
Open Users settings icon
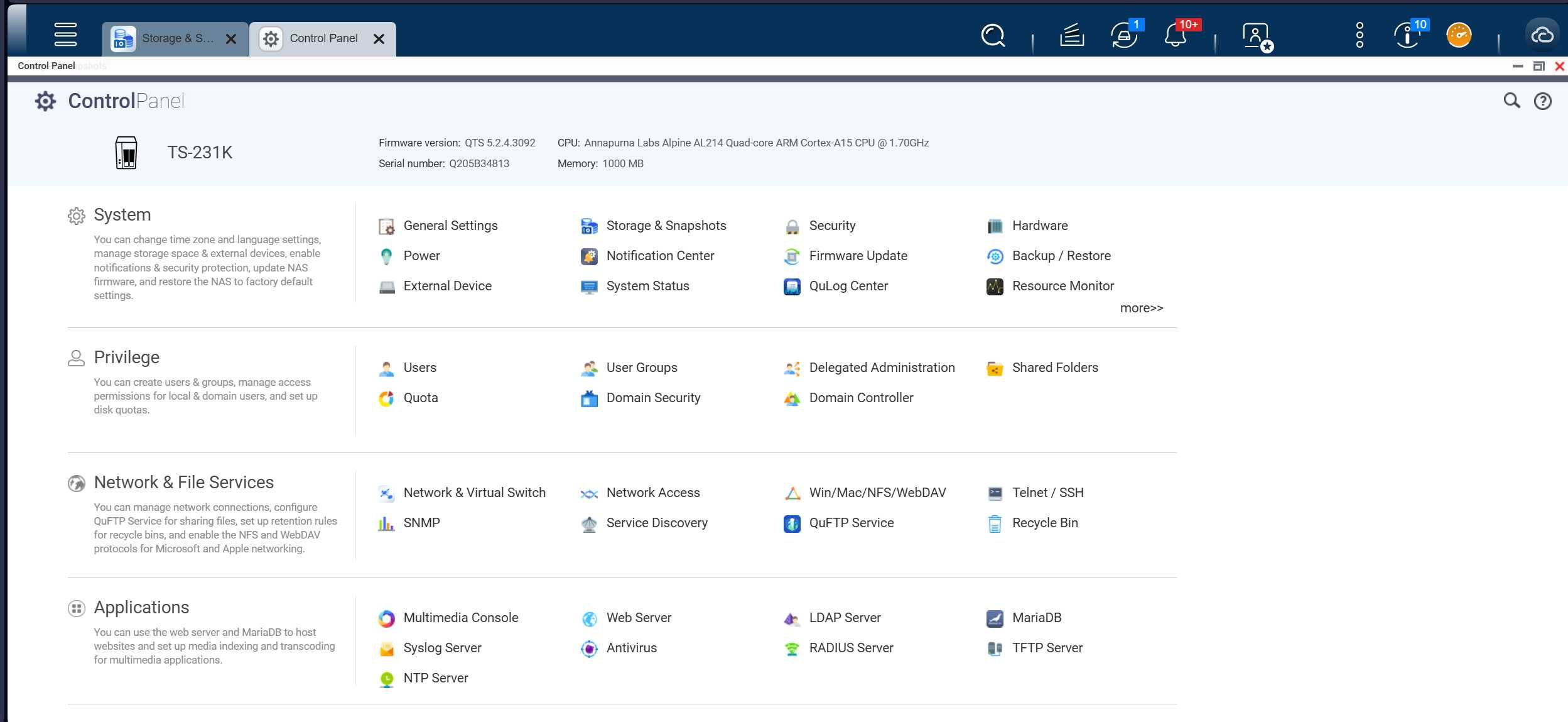[x=386, y=368]
